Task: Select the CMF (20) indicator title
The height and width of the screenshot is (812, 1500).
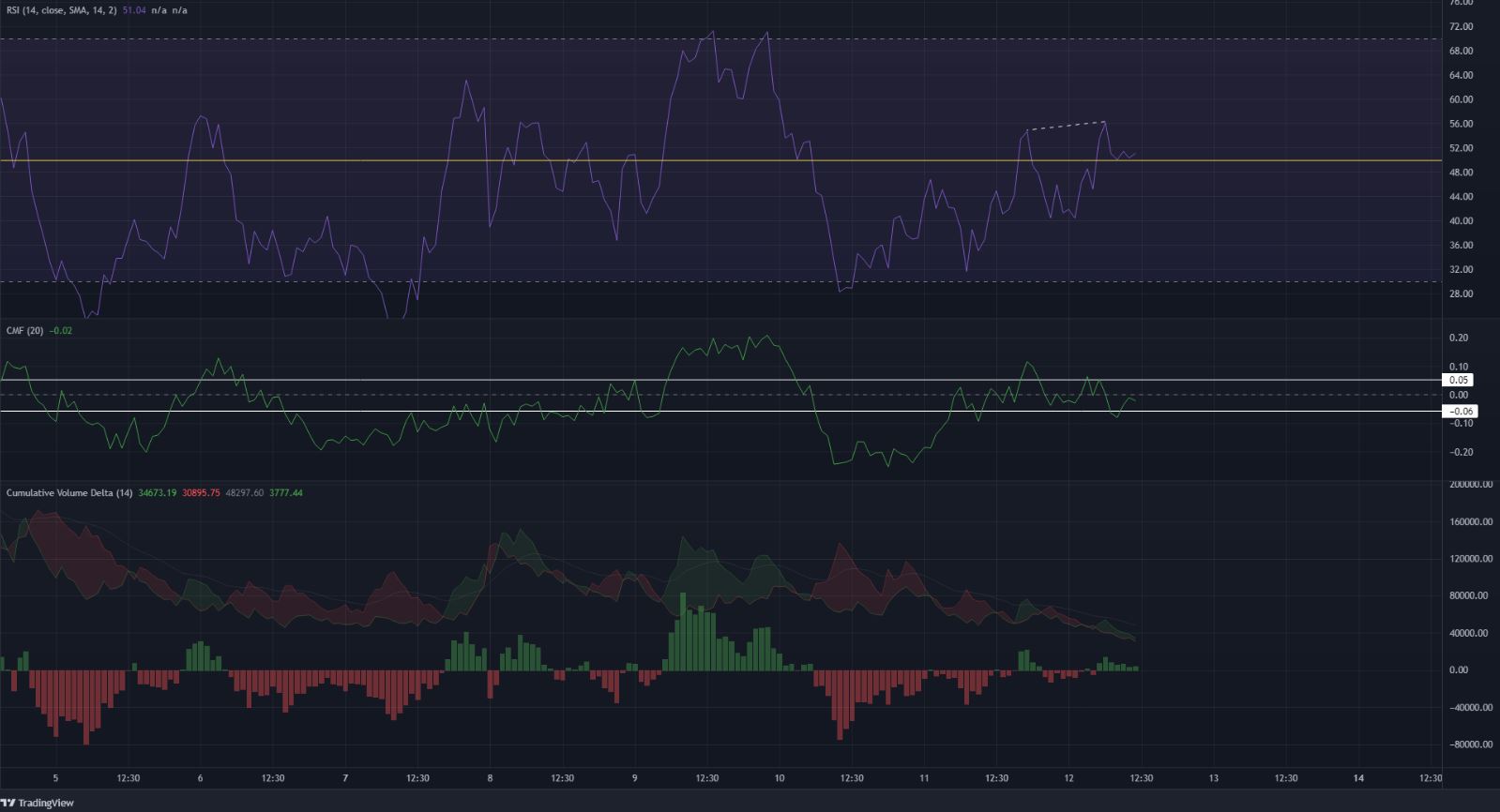Action: (x=24, y=331)
